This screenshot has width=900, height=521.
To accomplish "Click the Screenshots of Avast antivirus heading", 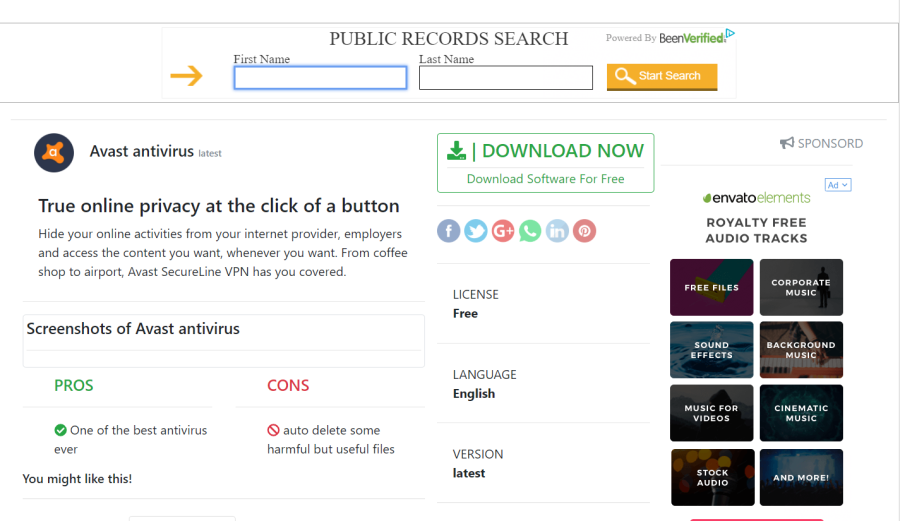I will pos(133,329).
